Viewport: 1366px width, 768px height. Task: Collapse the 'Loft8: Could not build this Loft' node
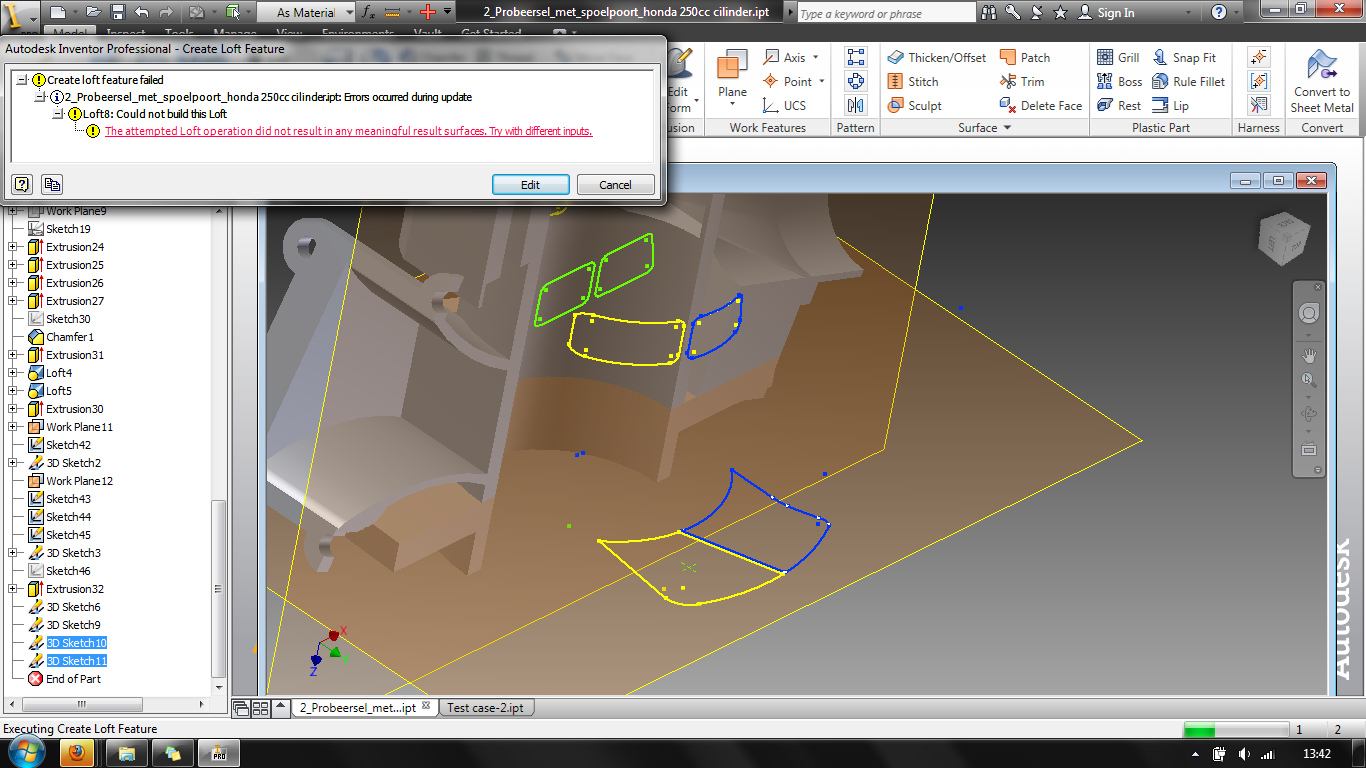(x=59, y=114)
